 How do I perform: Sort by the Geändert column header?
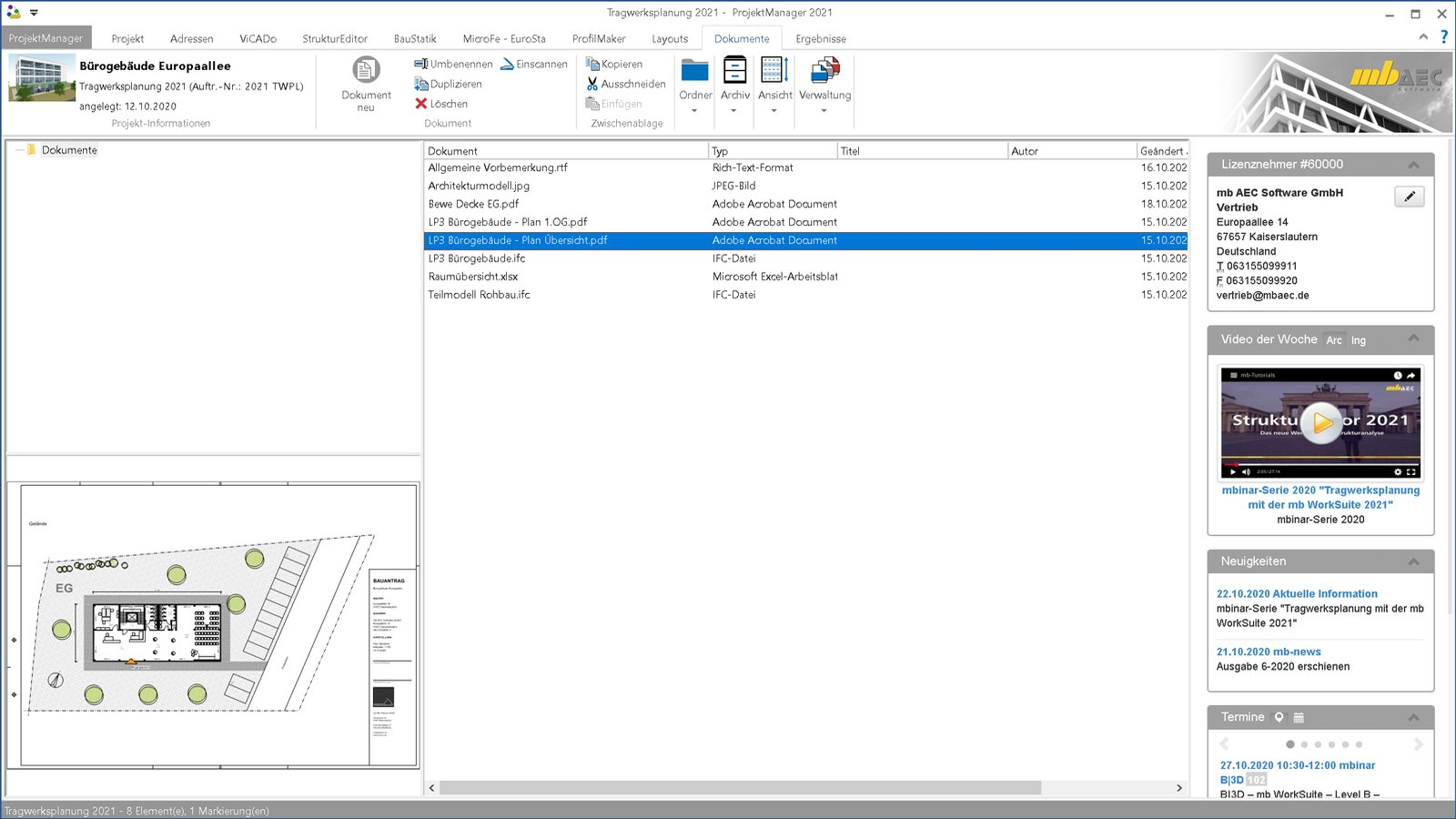pos(1162,151)
